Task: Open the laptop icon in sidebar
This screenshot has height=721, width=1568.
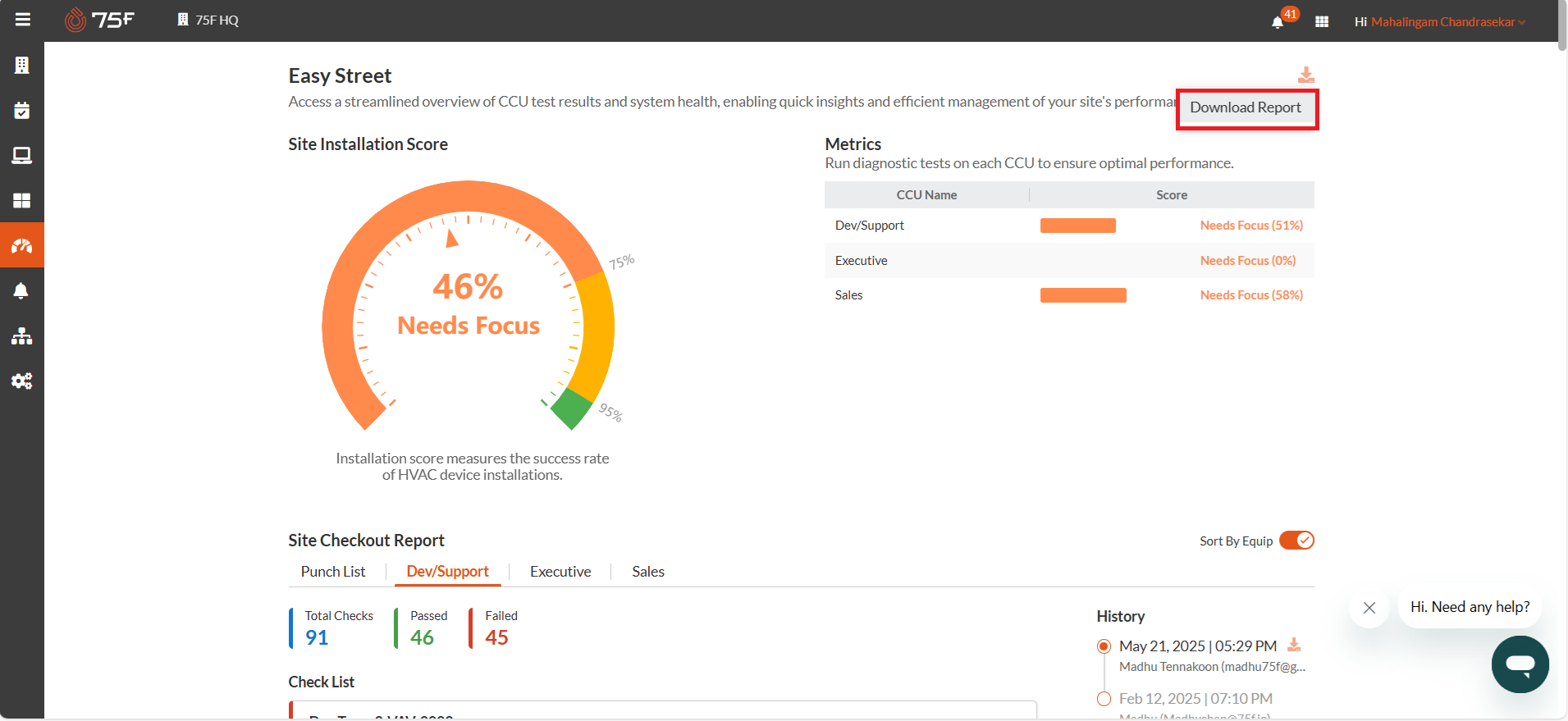Action: (x=22, y=156)
